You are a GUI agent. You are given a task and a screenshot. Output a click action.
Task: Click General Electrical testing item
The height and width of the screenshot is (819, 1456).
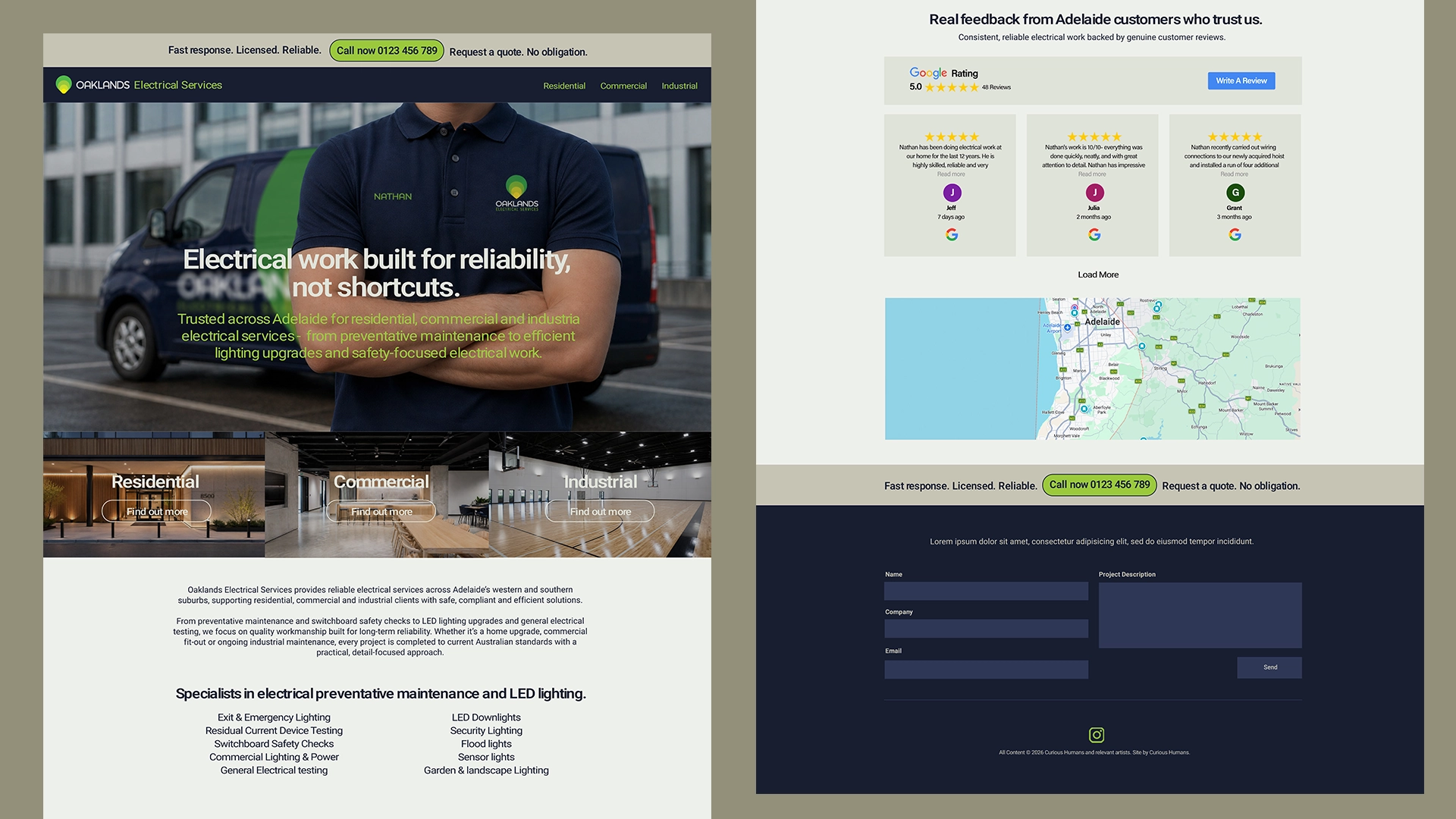(x=274, y=770)
